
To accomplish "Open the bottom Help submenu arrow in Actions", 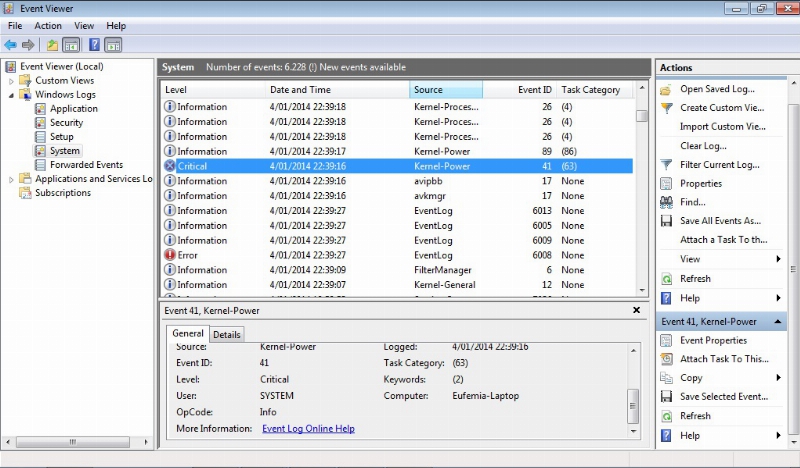I will [x=779, y=436].
